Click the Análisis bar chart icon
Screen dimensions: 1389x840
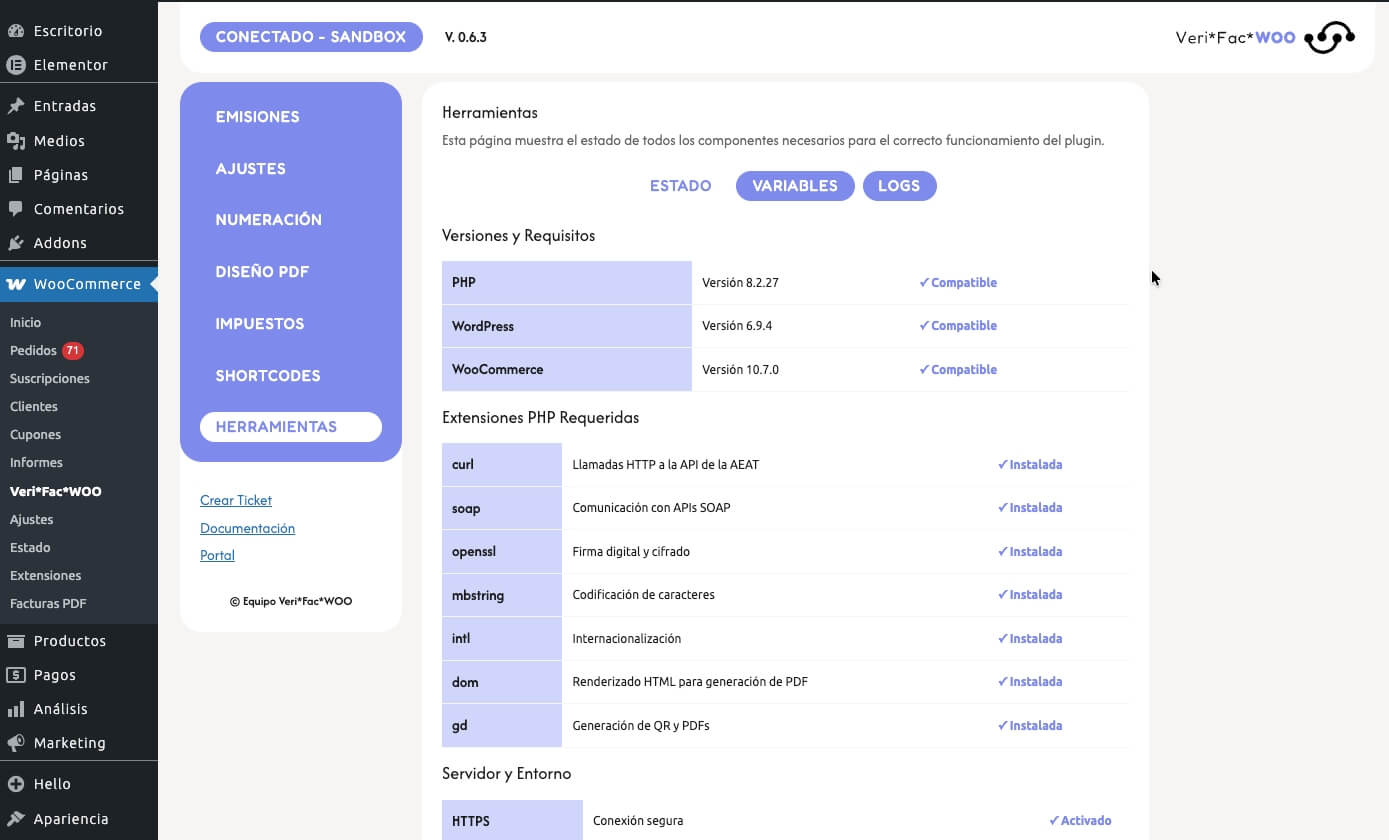click(16, 709)
